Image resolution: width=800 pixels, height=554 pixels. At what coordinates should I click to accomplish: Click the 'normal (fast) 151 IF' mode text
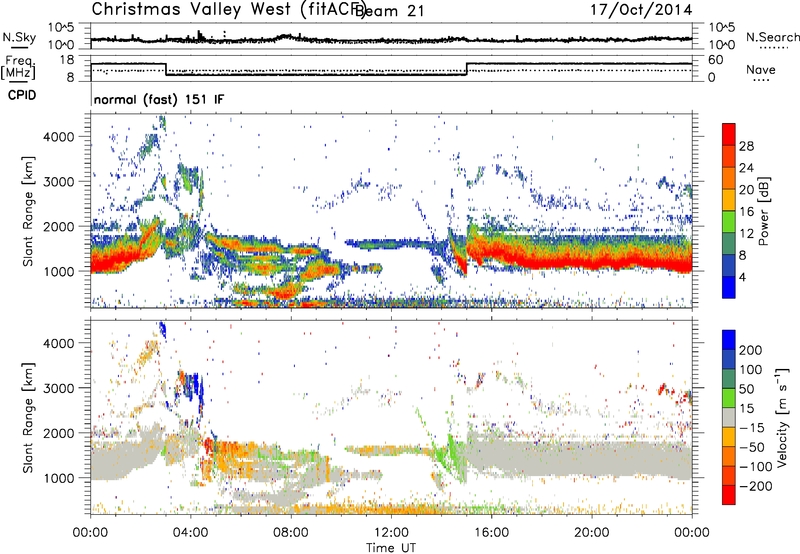click(x=159, y=99)
